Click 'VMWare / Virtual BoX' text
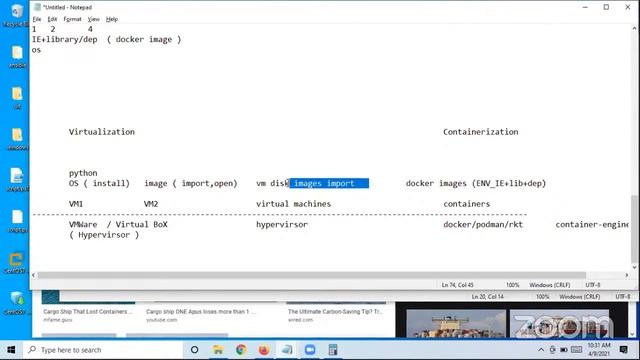640x360 pixels. click(118, 224)
